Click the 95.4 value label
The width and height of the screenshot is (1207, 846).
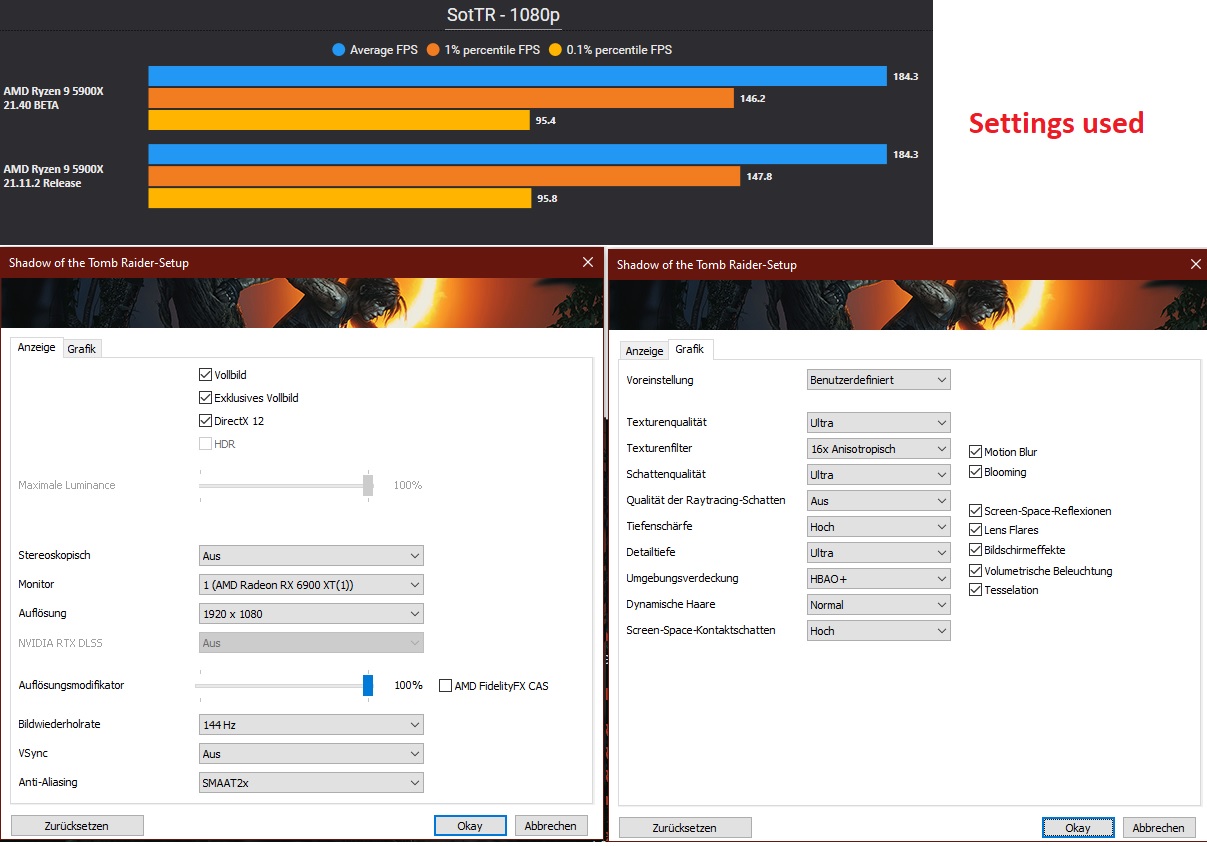[x=546, y=120]
